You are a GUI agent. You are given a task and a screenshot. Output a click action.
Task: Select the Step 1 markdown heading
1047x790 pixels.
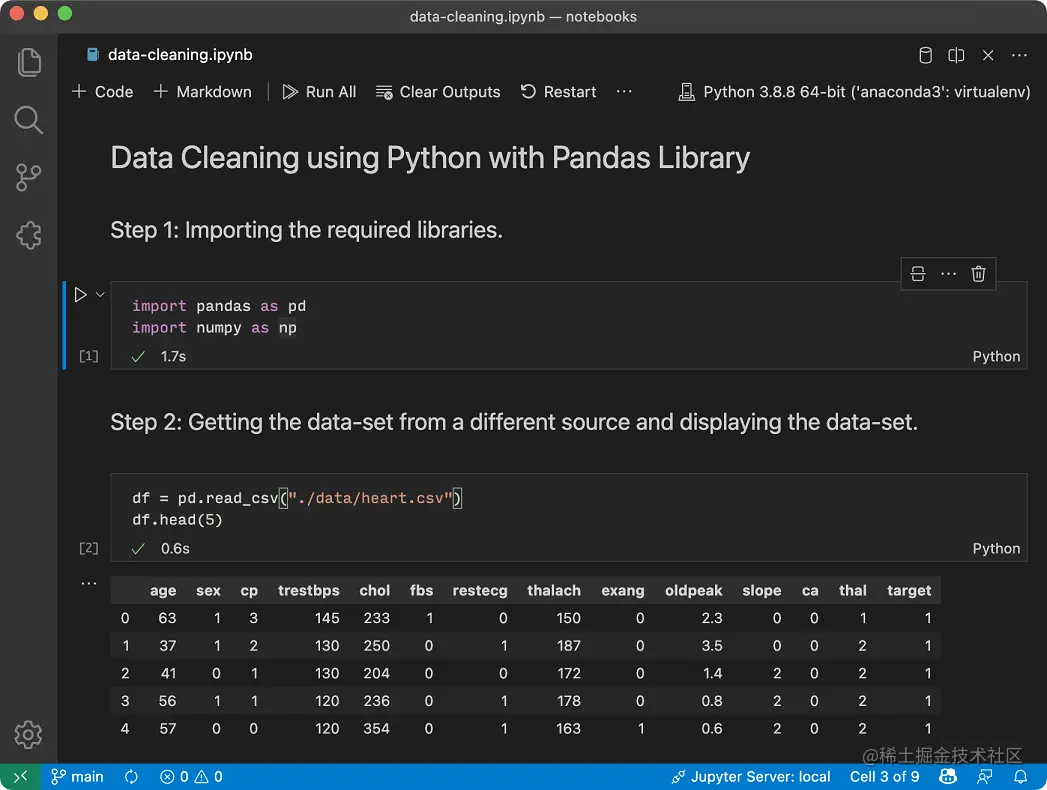click(x=306, y=230)
